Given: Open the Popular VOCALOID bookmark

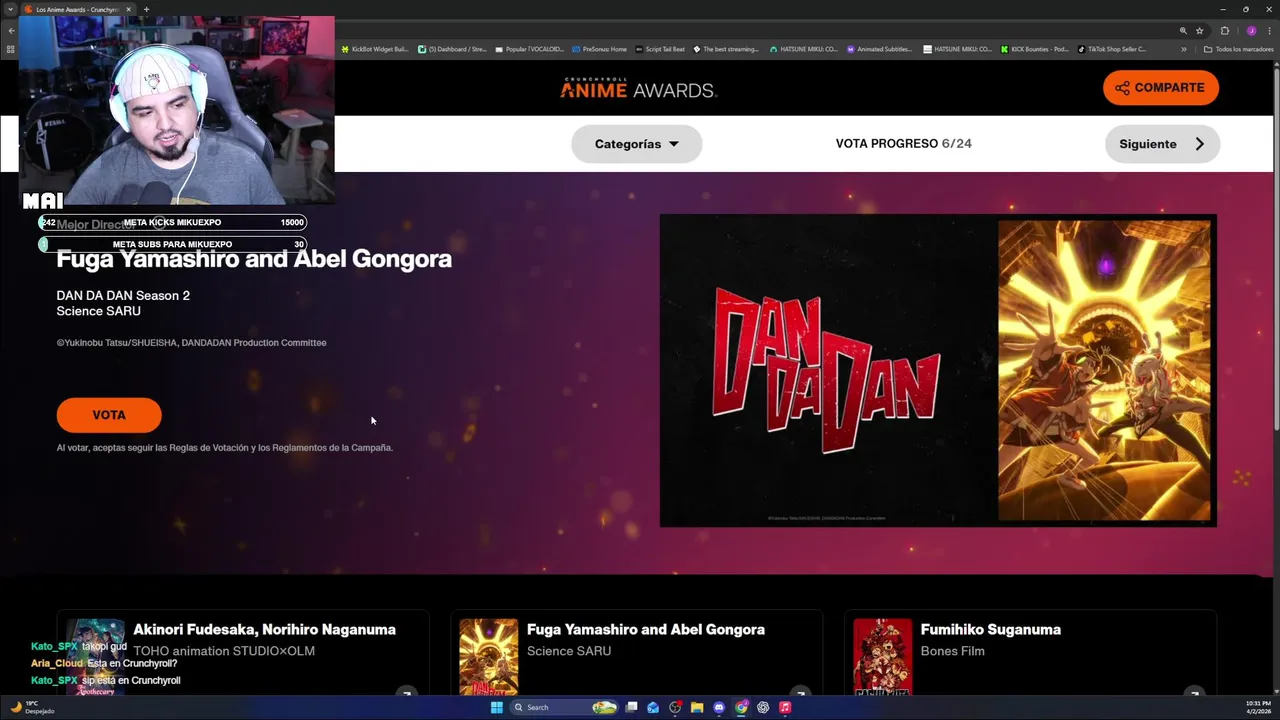Looking at the screenshot, I should pos(529,49).
